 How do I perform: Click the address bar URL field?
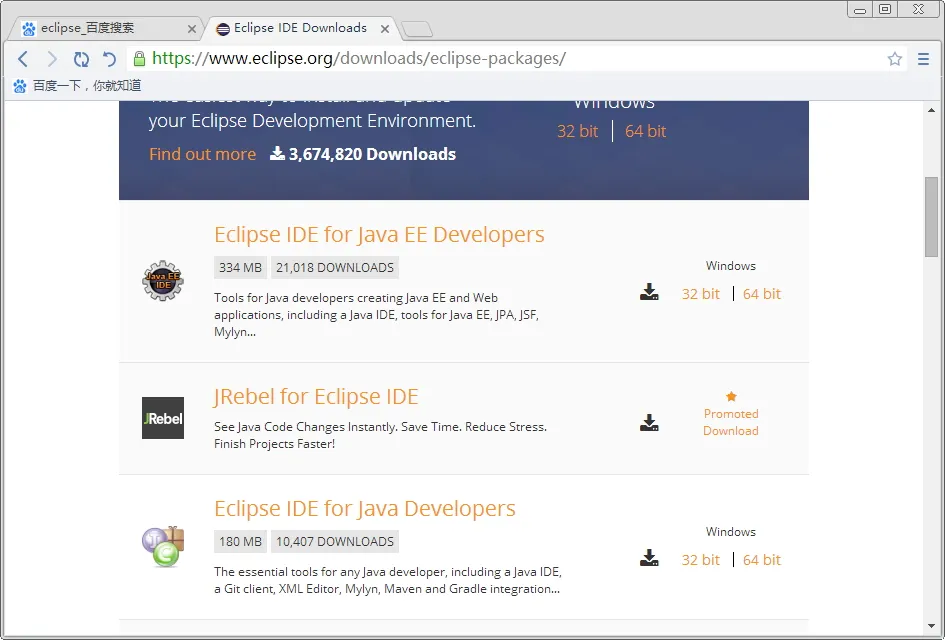500,59
